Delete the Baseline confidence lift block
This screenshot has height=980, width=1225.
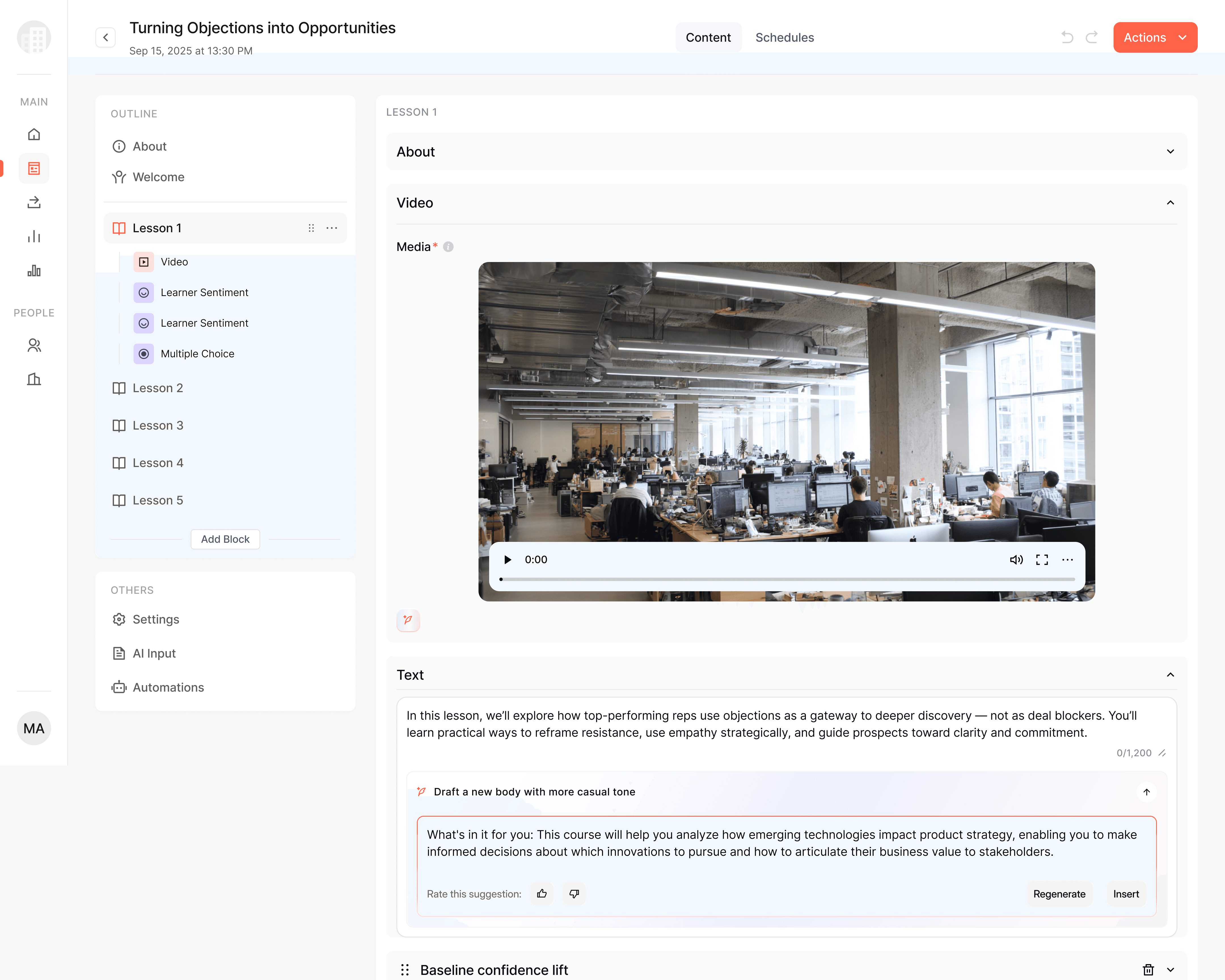point(1148,969)
